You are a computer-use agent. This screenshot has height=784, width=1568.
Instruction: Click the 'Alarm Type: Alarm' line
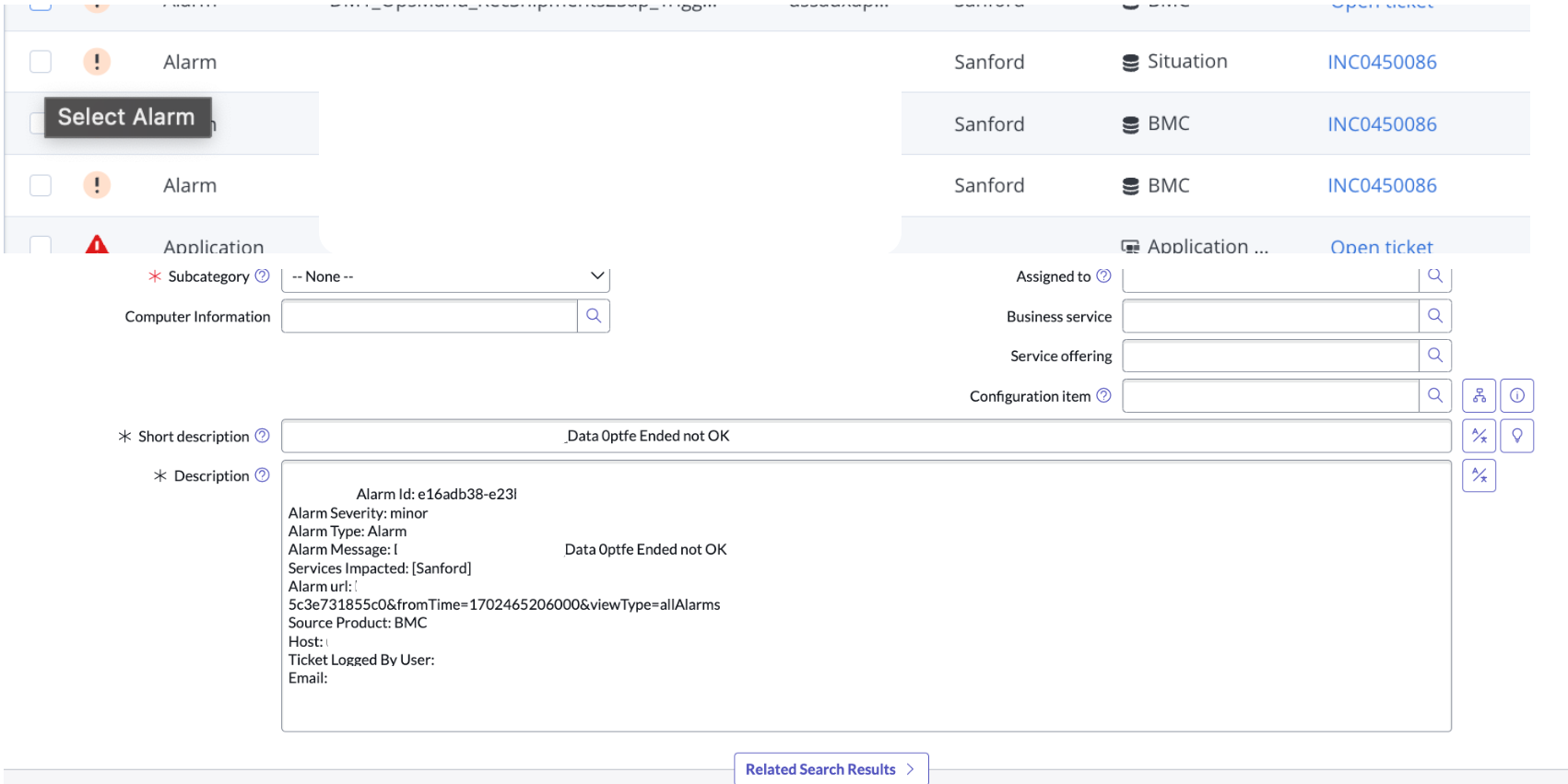pos(348,532)
